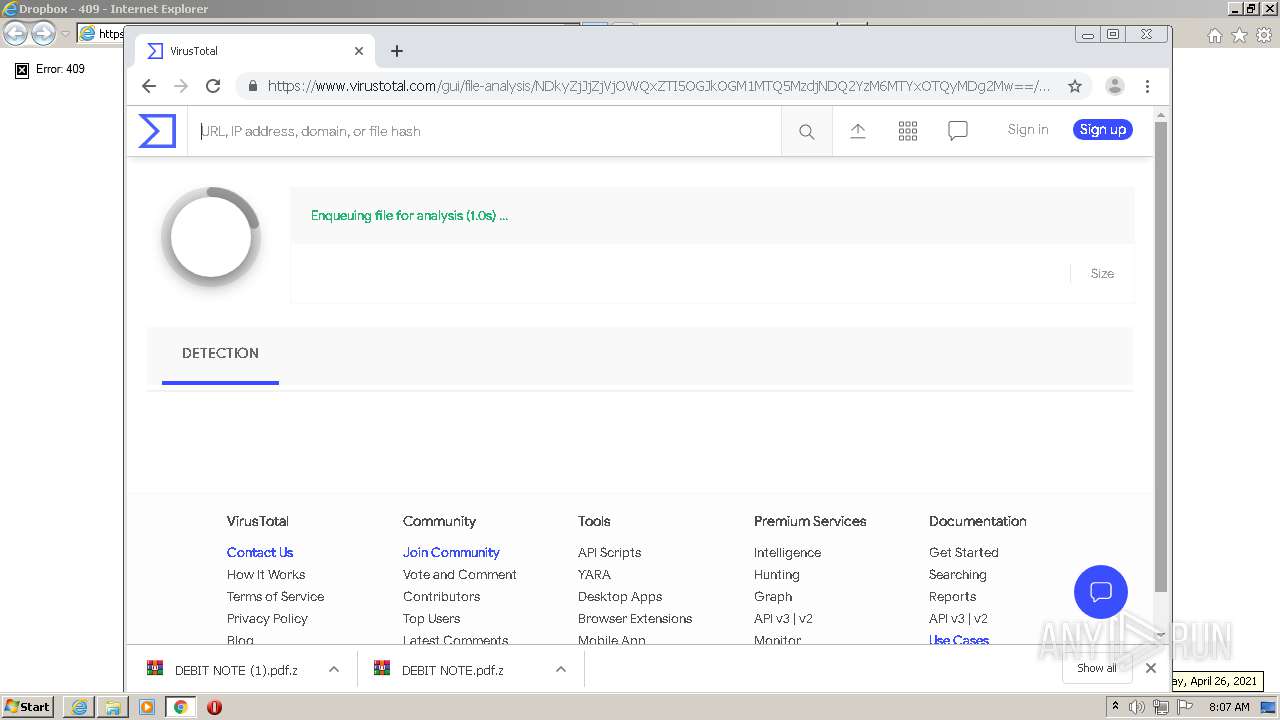Open API Scripts link
Viewport: 1280px width, 720px height.
click(x=609, y=553)
